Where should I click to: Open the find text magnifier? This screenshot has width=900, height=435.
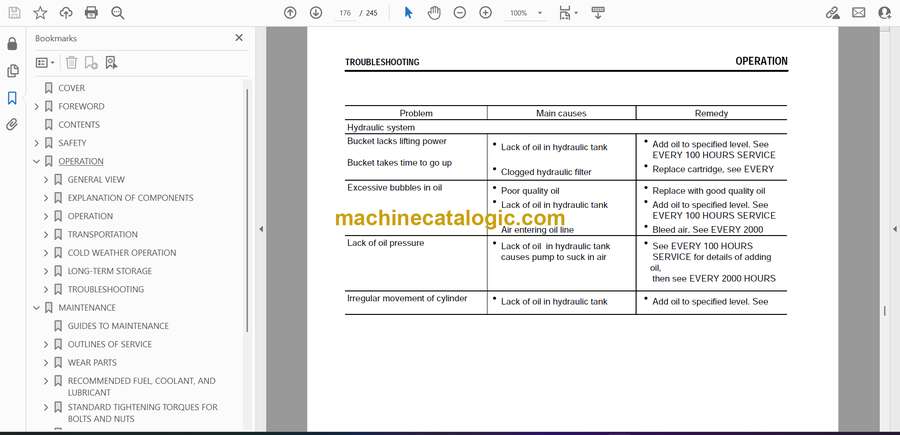[118, 13]
